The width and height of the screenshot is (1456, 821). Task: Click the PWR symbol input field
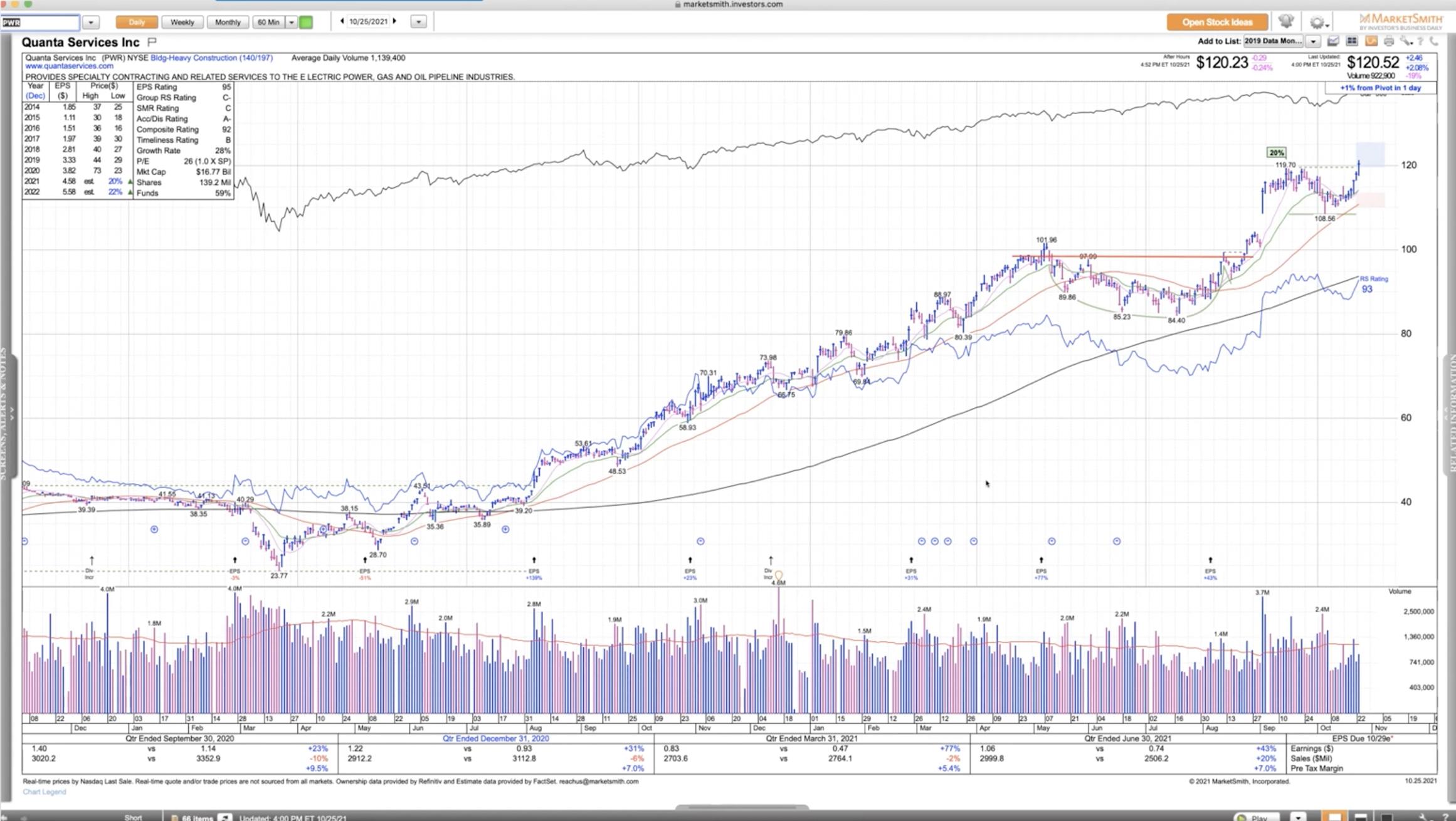[40, 23]
